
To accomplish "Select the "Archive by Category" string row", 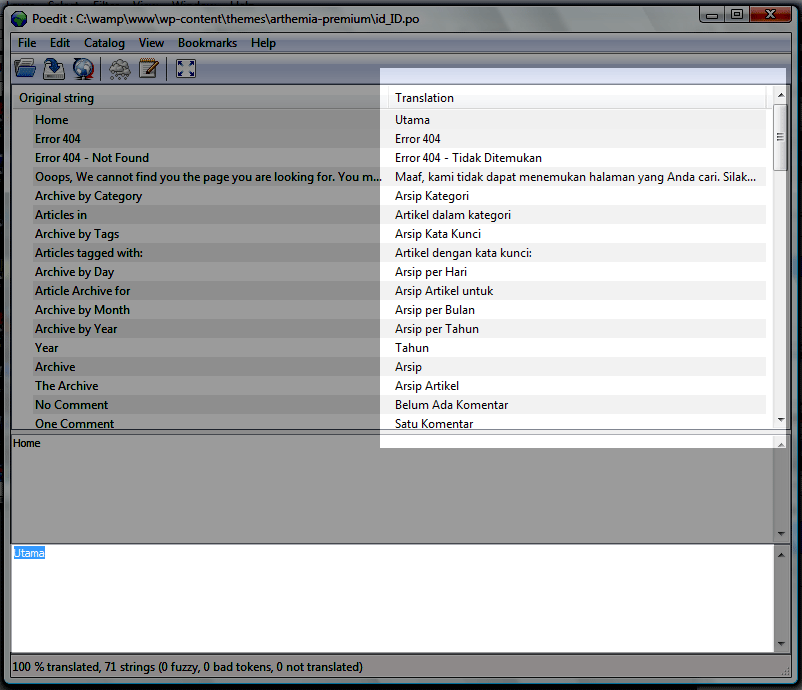I will click(89, 196).
